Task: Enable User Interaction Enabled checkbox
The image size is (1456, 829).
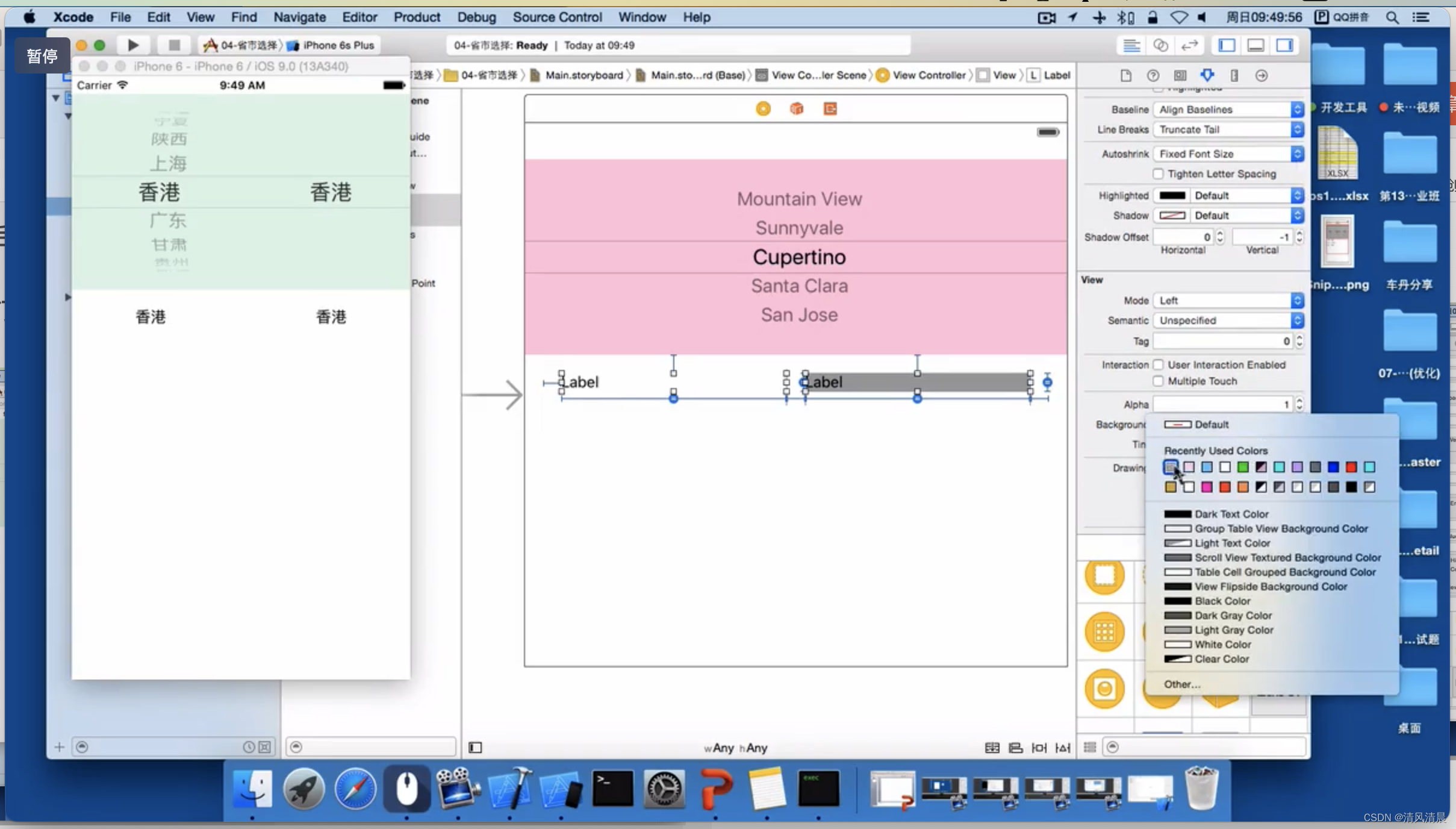Action: point(1158,364)
